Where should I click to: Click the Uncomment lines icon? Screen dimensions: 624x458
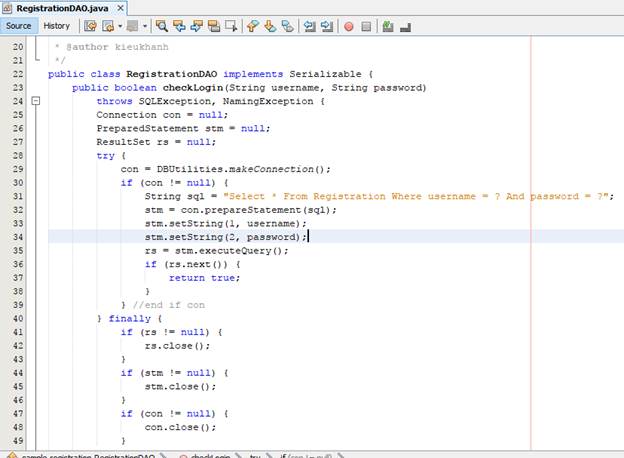pyautogui.click(x=405, y=27)
